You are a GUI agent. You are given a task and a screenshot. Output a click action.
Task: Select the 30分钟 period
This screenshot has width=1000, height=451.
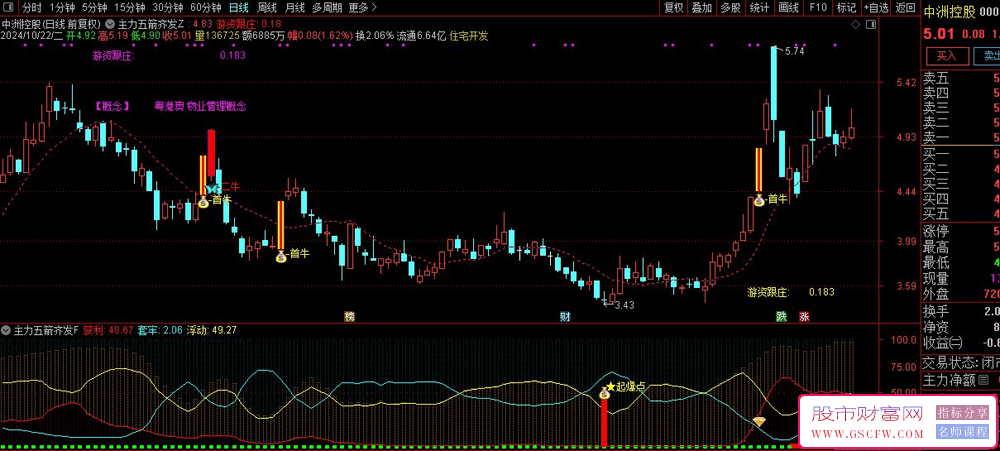(168, 8)
